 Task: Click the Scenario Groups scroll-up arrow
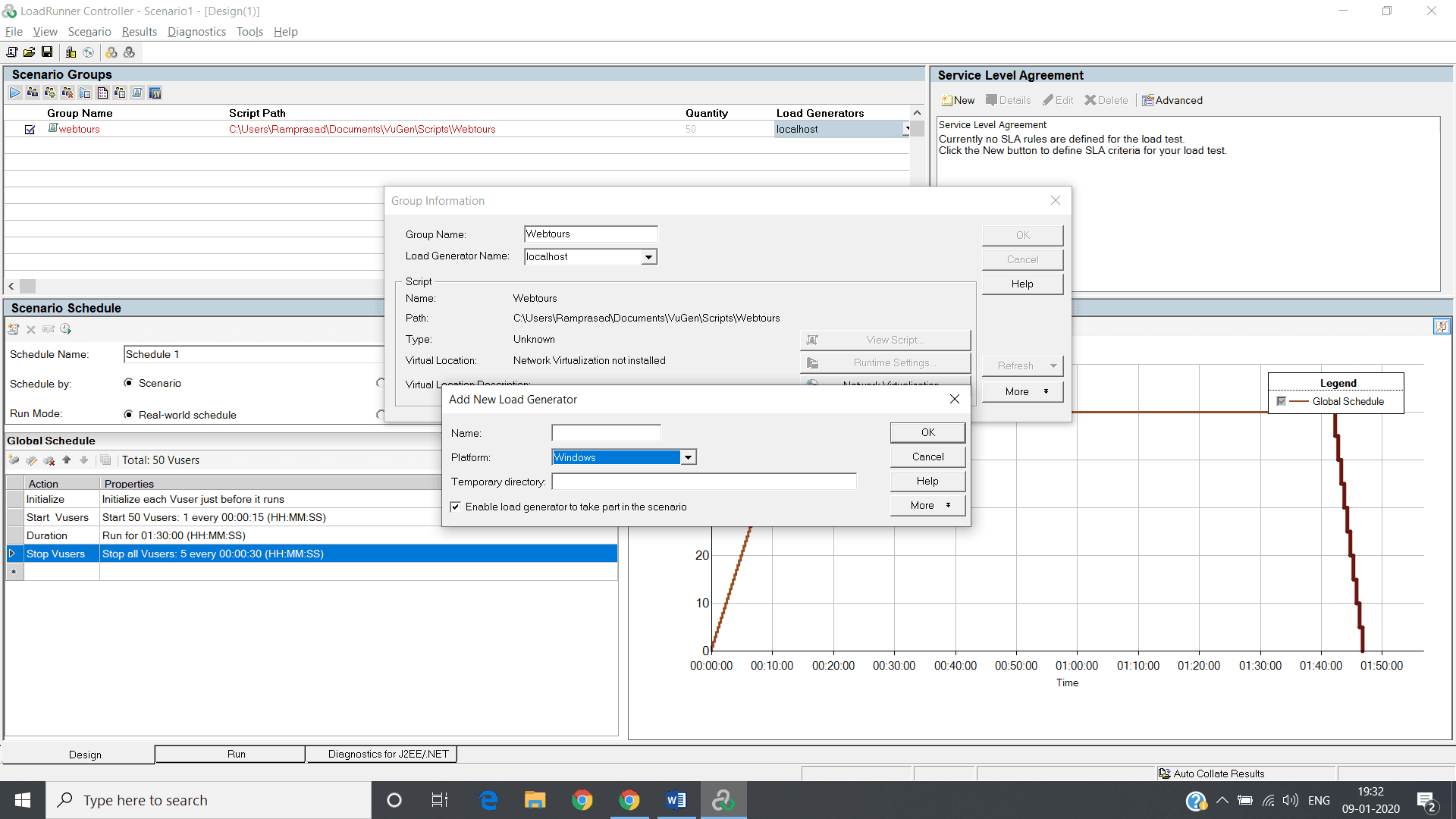point(917,113)
